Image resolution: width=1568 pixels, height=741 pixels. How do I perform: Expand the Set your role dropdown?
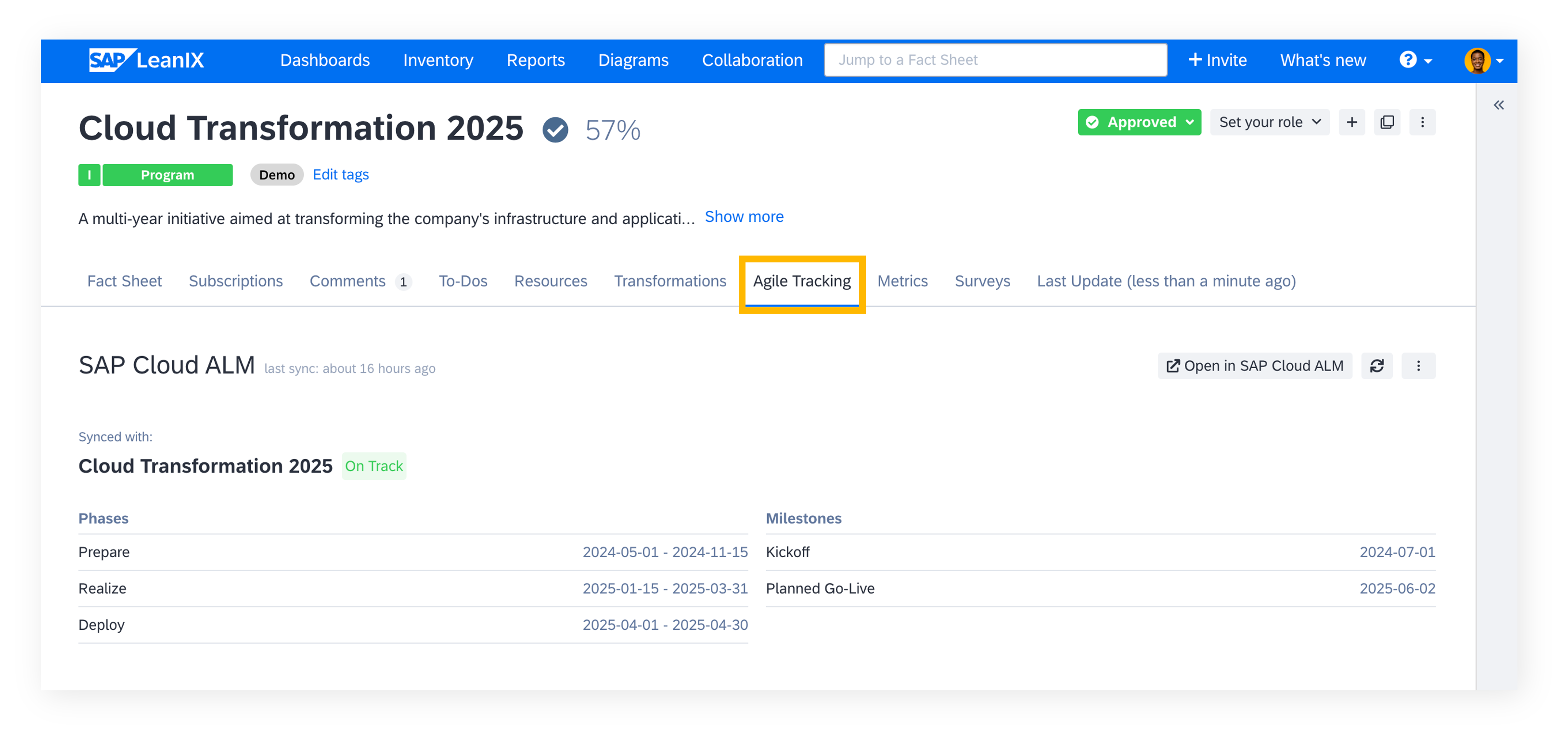coord(1269,122)
